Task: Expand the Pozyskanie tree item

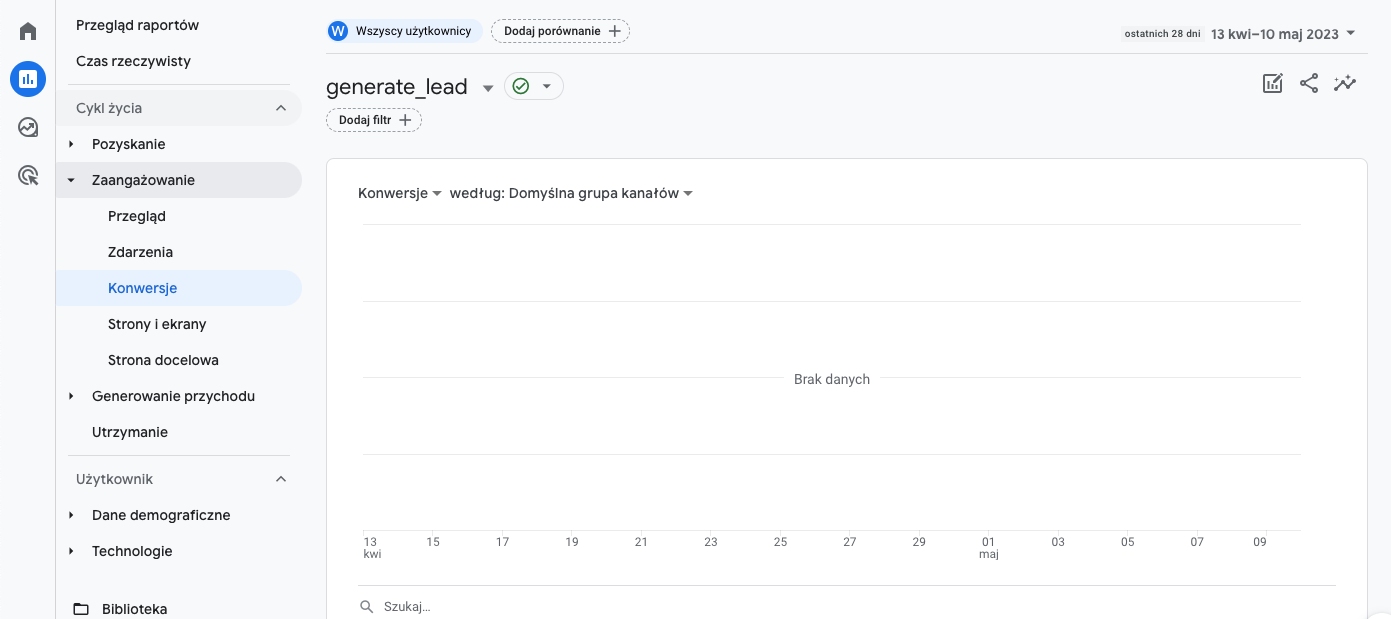Action: click(72, 144)
